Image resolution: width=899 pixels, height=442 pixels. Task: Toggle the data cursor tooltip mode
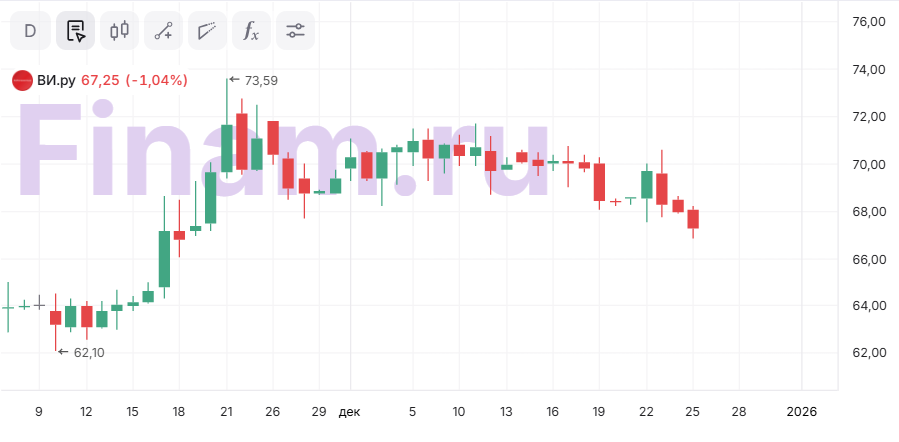point(75,31)
